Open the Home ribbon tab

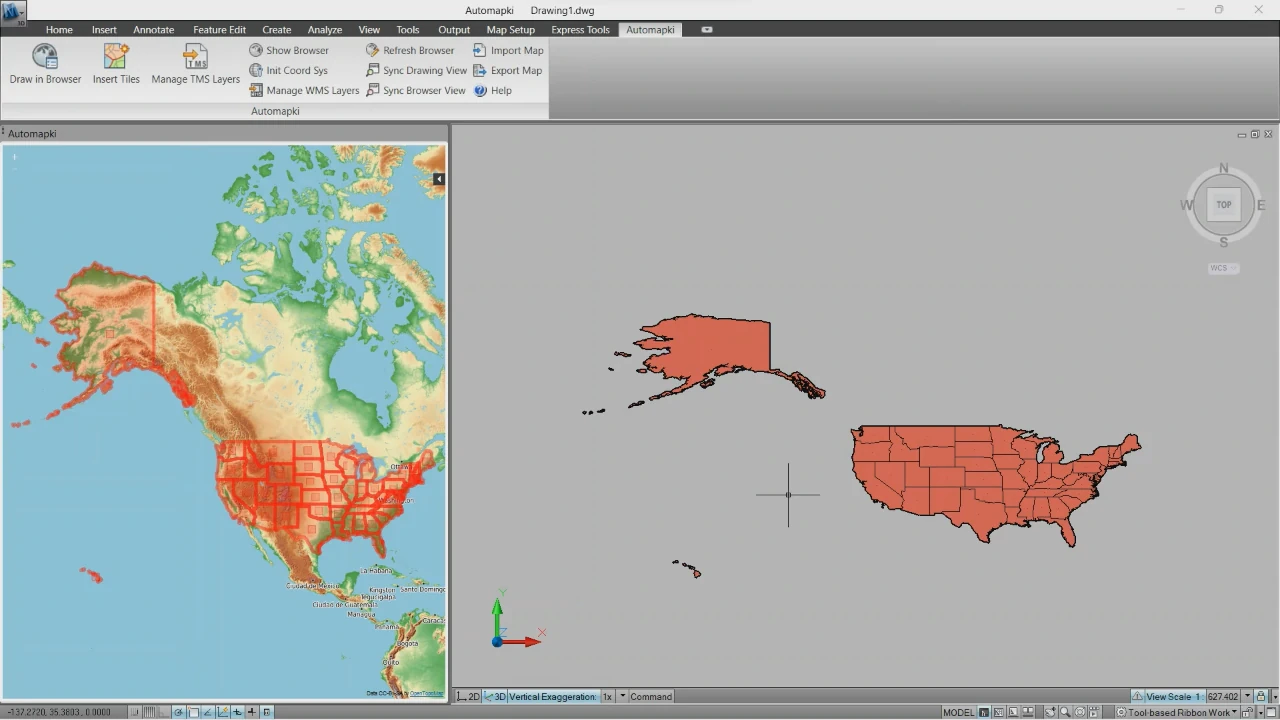tap(59, 29)
